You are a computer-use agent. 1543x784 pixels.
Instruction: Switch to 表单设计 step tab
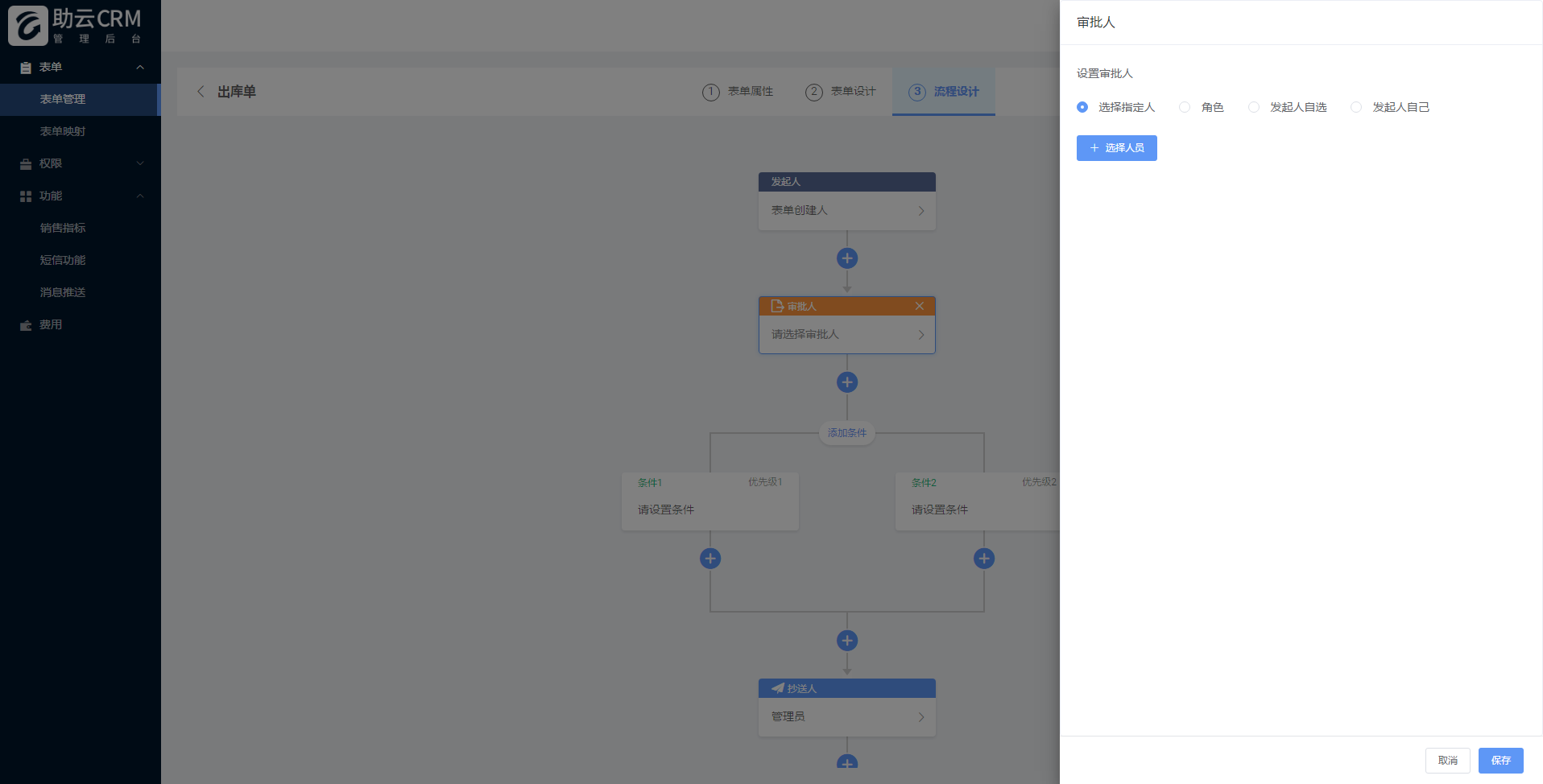pos(840,92)
